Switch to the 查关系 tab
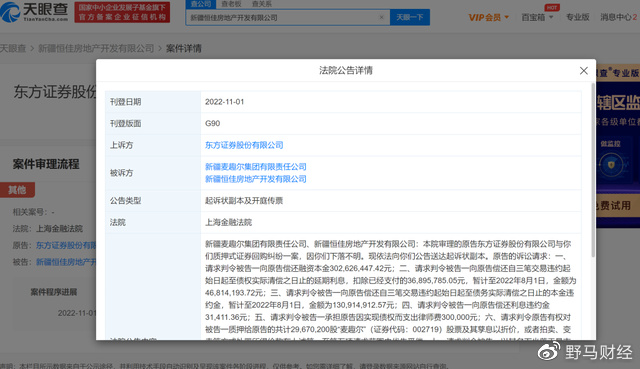This screenshot has width=640, height=369. tap(262, 4)
